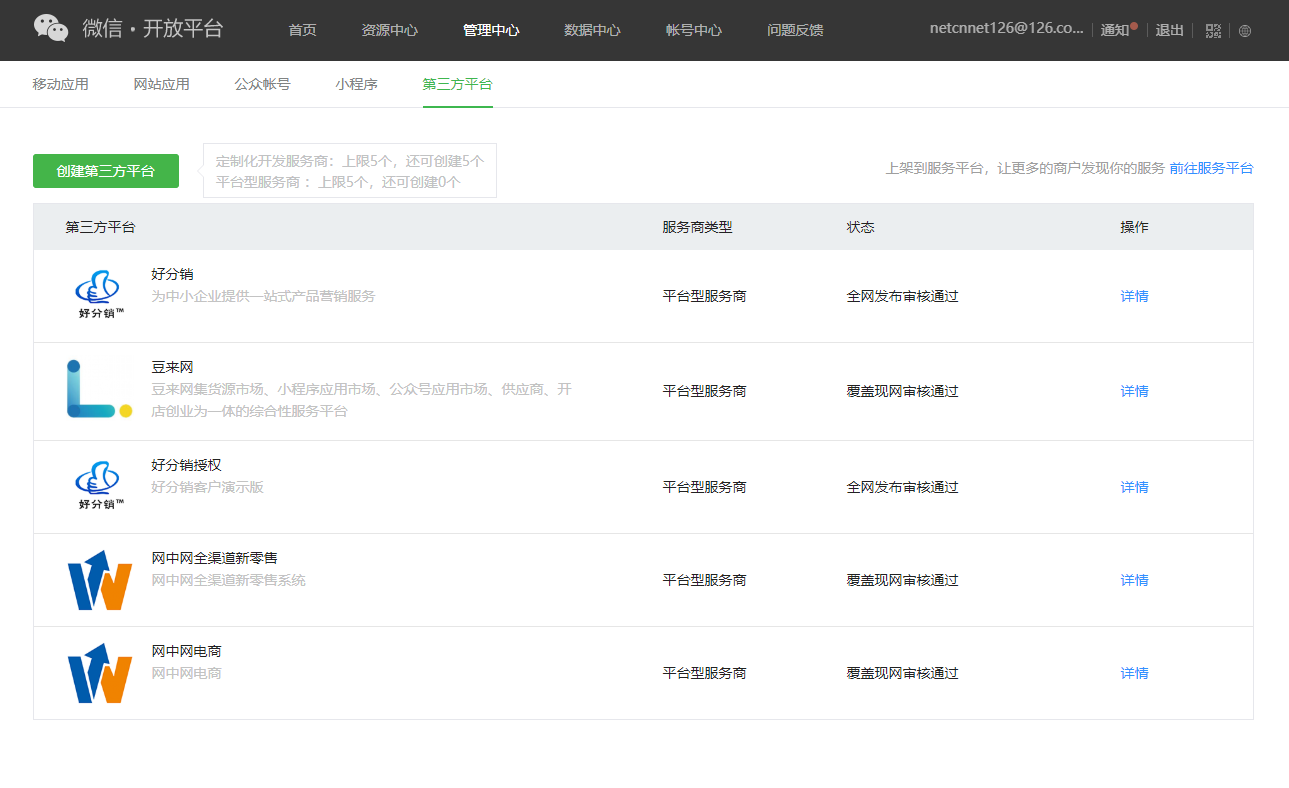This screenshot has height=788, width=1289.
Task: Click 状态 column header
Action: click(860, 227)
